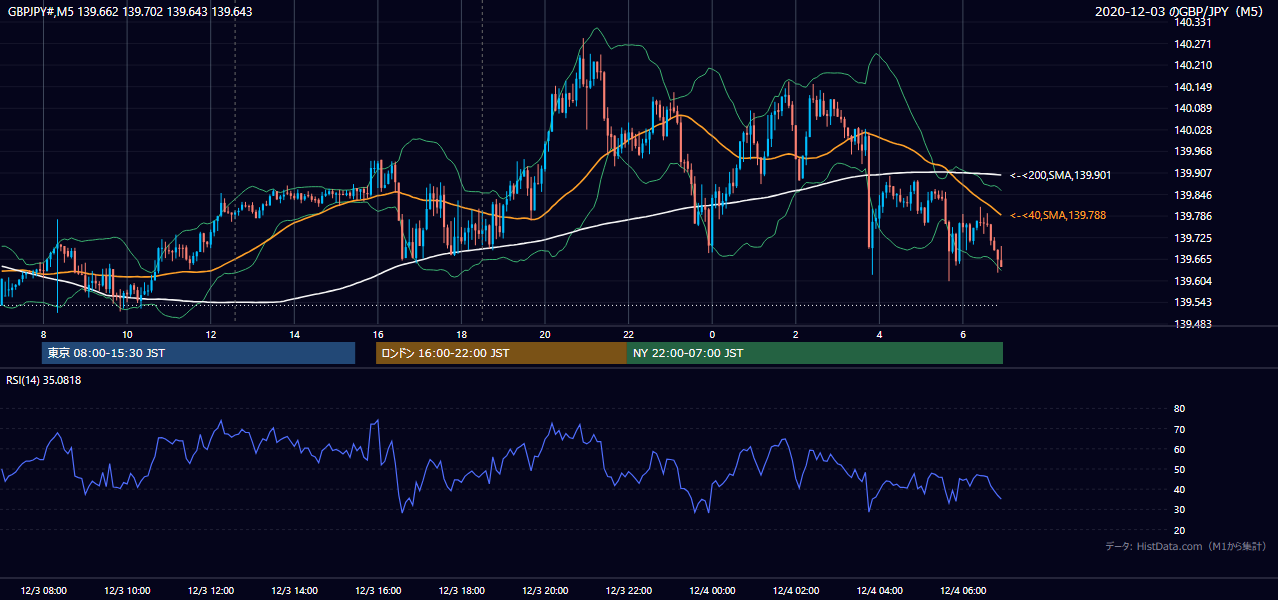Click hour tick 10 under the price chart
Image resolution: width=1278 pixels, height=600 pixels.
[127, 334]
